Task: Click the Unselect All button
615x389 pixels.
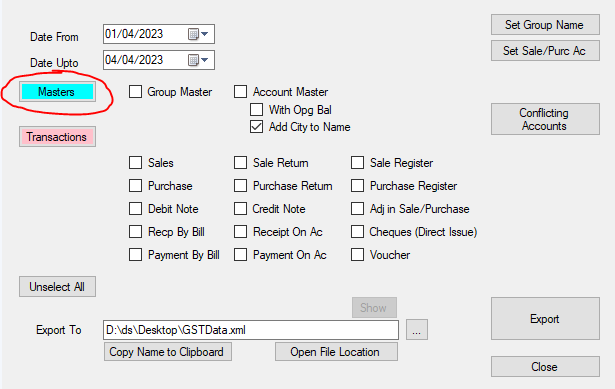Action: coord(57,287)
